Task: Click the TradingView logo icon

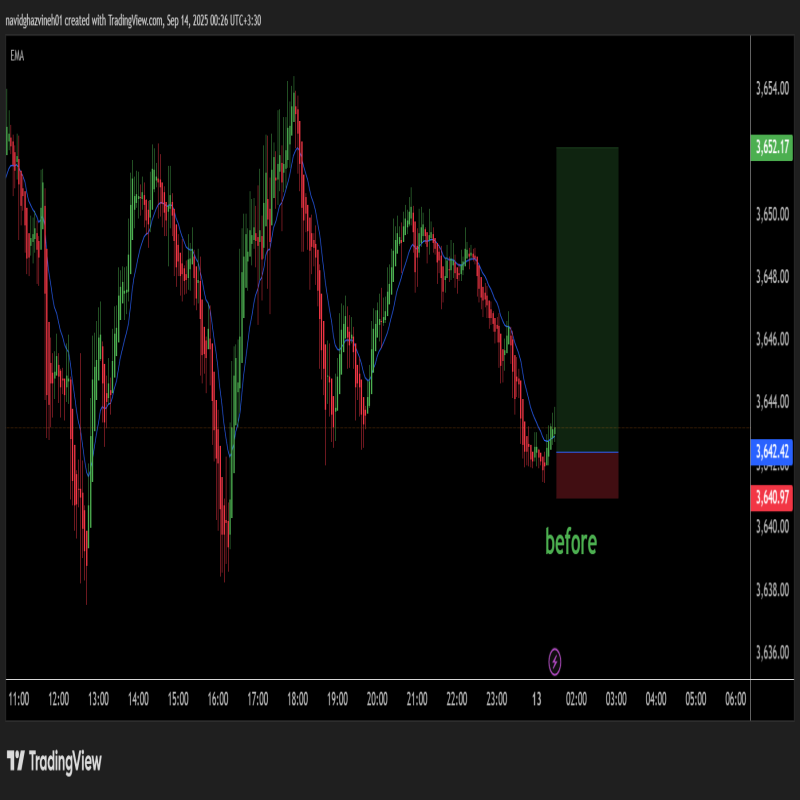Action: coord(16,761)
